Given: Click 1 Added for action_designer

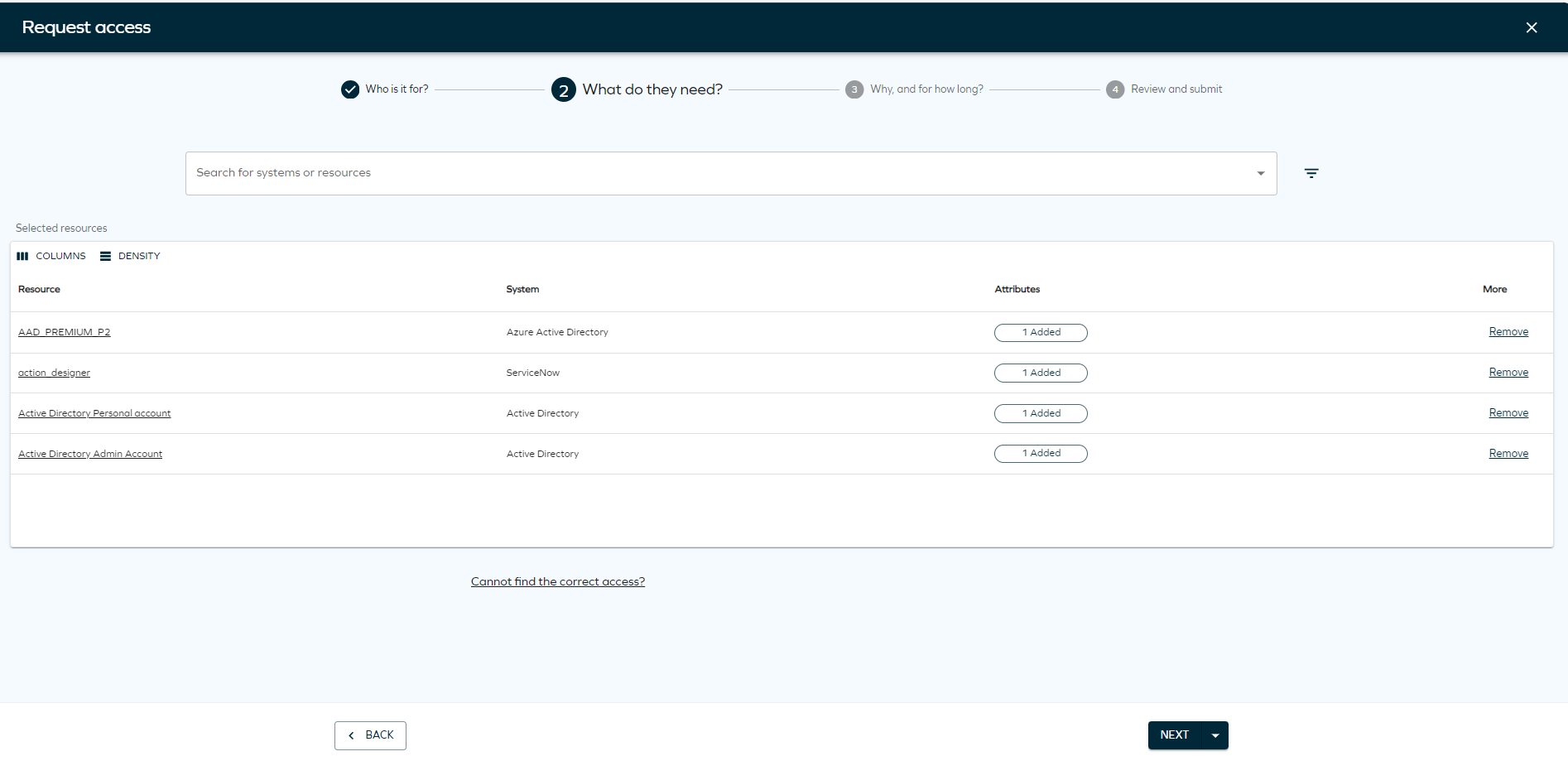Looking at the screenshot, I should [x=1041, y=373].
